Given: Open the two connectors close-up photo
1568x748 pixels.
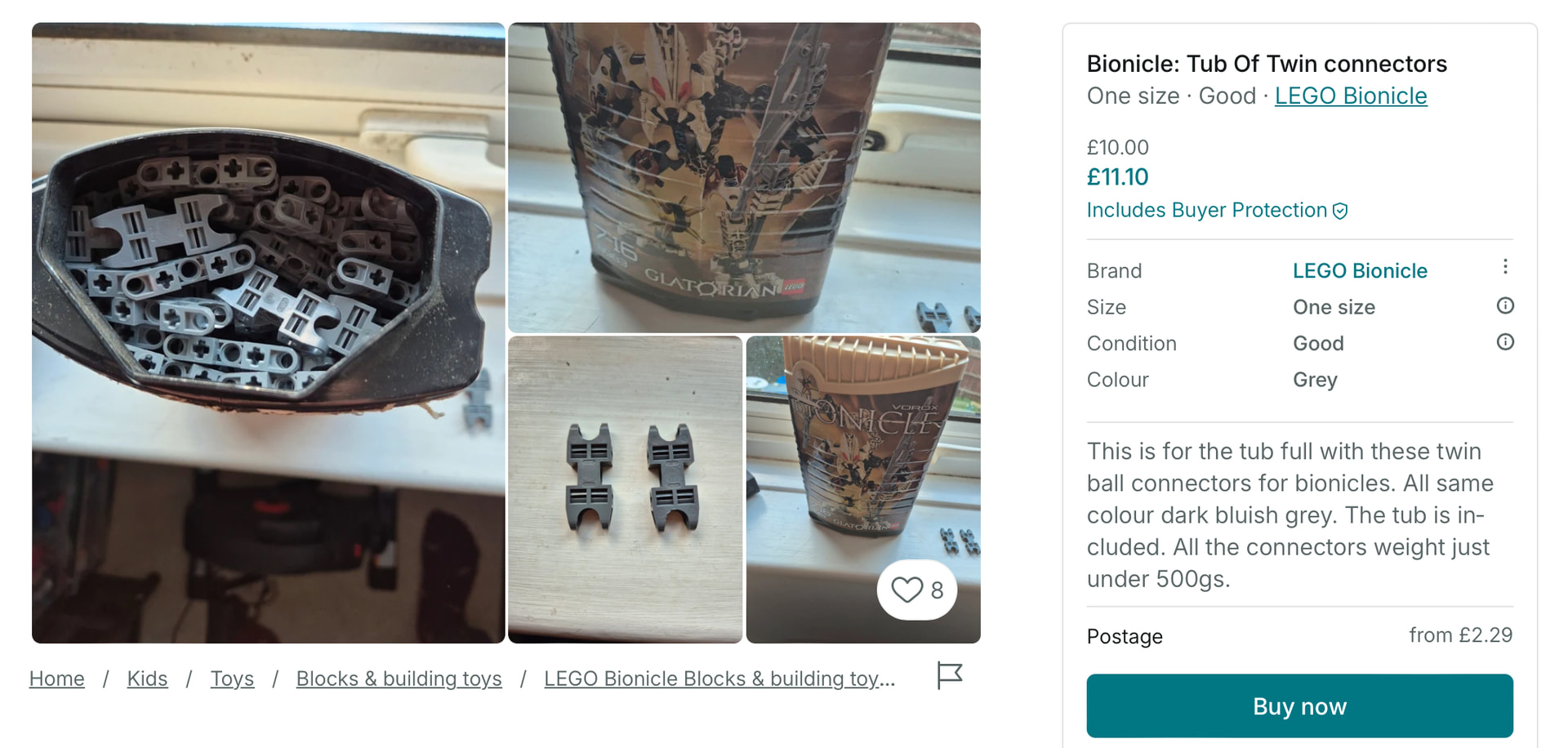Looking at the screenshot, I should point(625,489).
